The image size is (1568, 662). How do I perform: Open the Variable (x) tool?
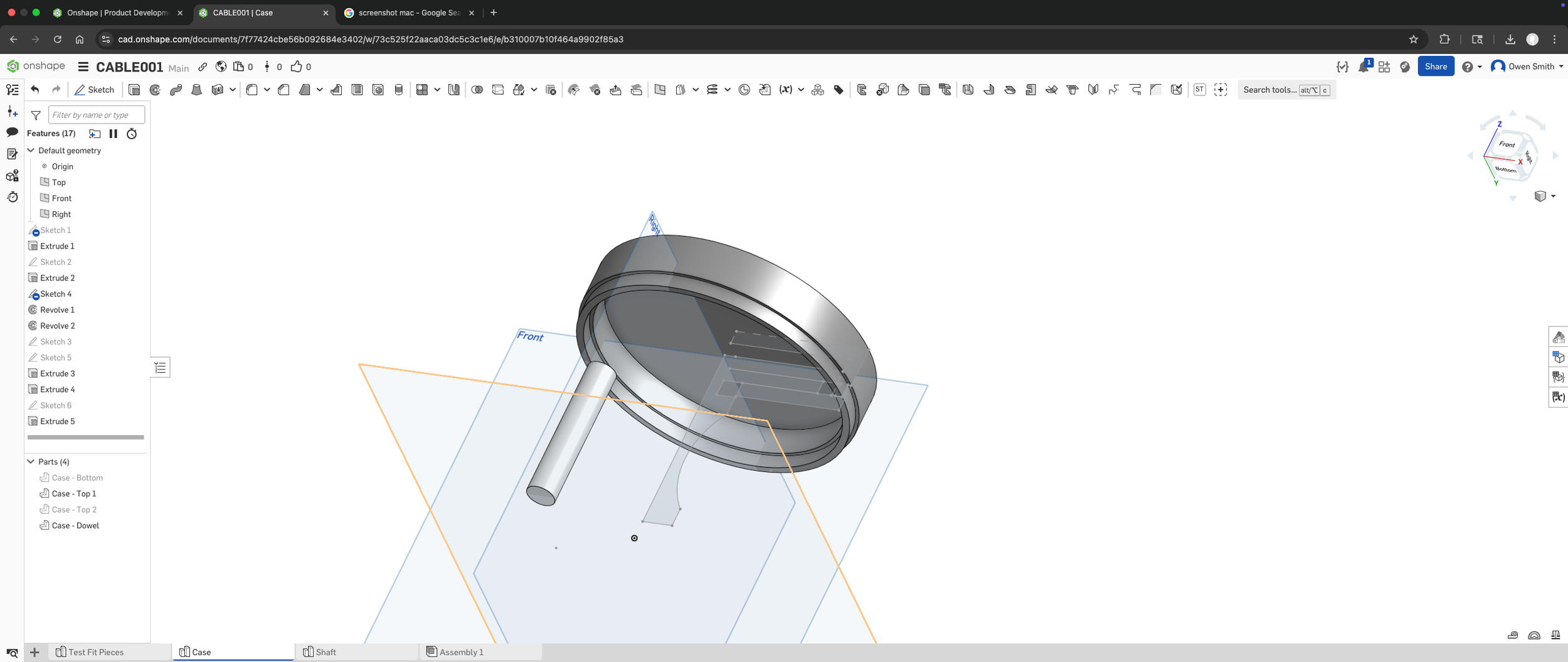785,90
